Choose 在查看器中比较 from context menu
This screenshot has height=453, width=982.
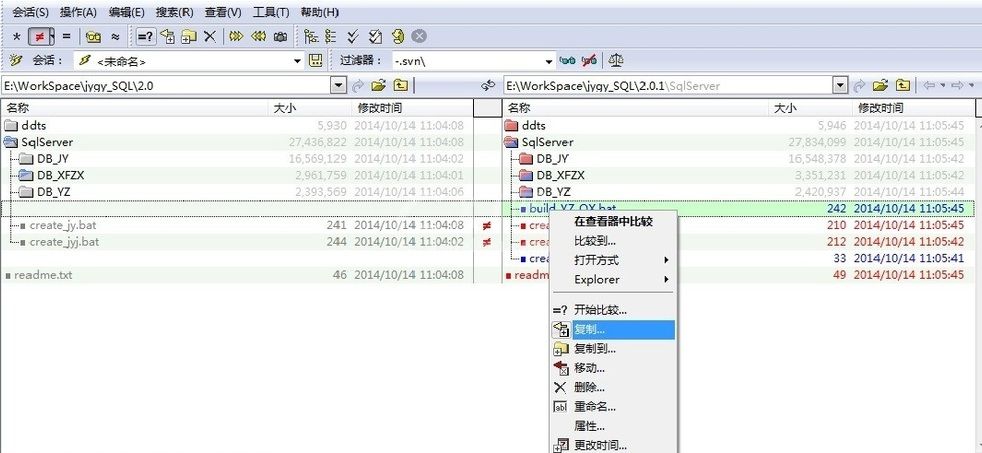coord(613,221)
